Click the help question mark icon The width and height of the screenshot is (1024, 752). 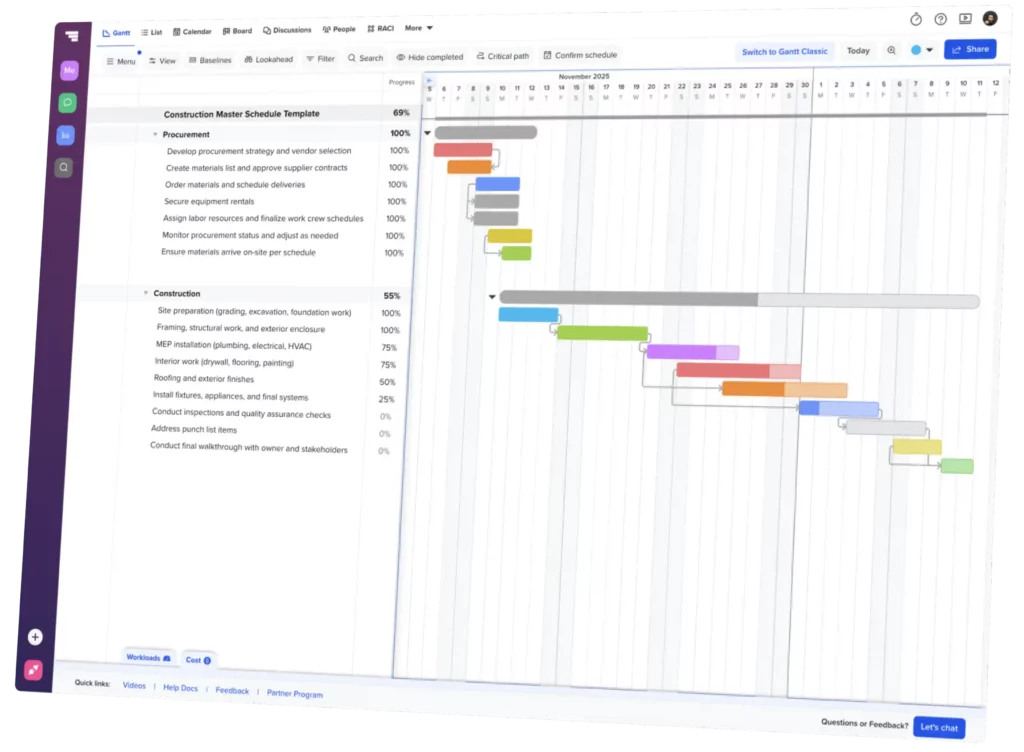(x=940, y=19)
